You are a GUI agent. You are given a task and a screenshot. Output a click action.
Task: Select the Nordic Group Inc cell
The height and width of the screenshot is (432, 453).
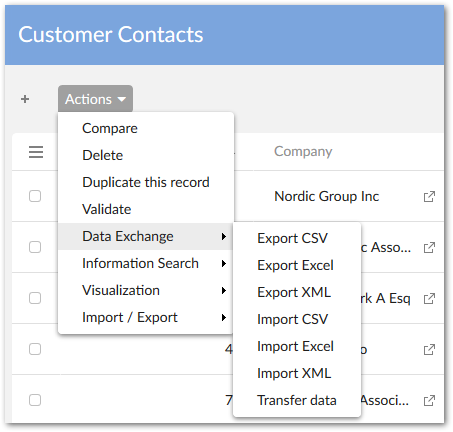point(326,196)
